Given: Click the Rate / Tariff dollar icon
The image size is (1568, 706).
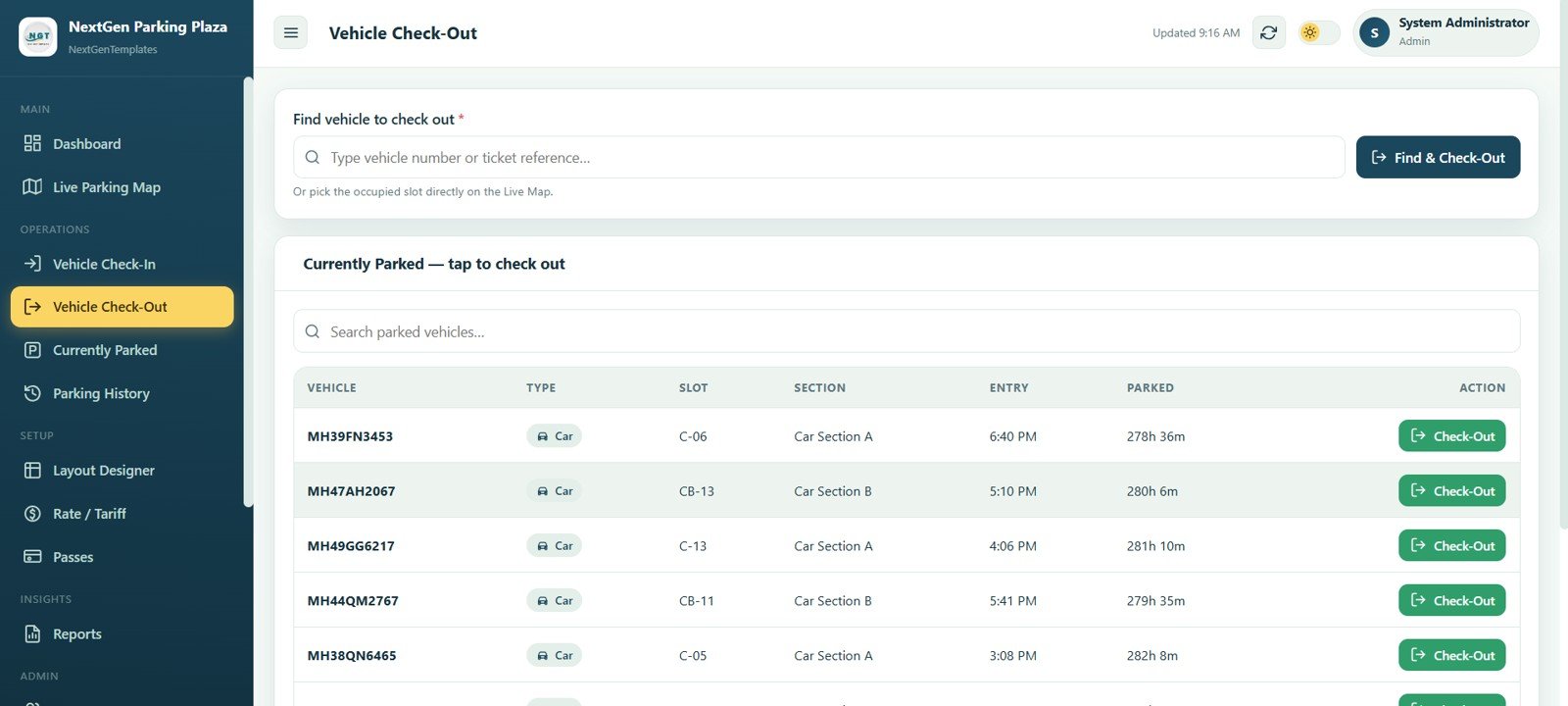Looking at the screenshot, I should pyautogui.click(x=32, y=514).
